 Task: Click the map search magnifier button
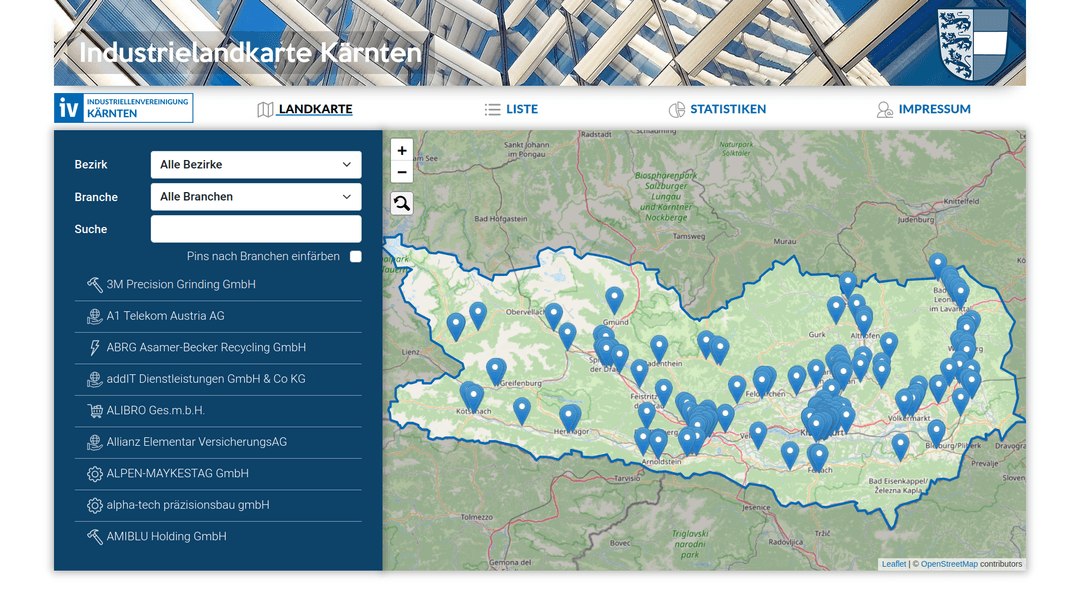[x=402, y=203]
